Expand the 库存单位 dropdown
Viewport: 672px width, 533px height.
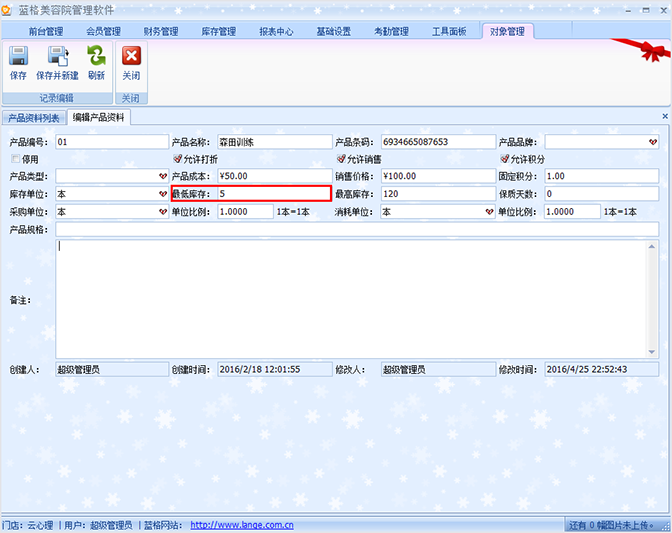pyautogui.click(x=162, y=194)
